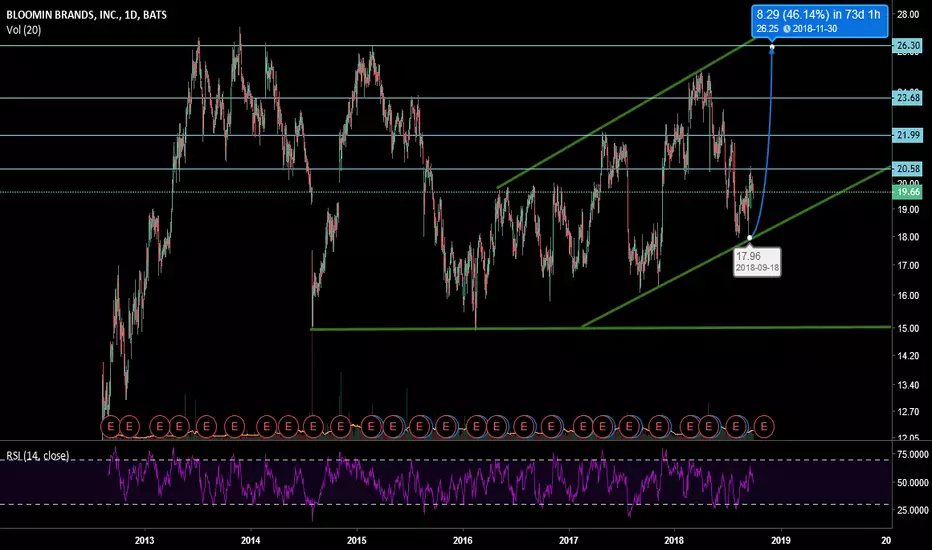Image resolution: width=932 pixels, height=550 pixels.
Task: Click the 23.68 horizontal line price label
Action: [908, 98]
